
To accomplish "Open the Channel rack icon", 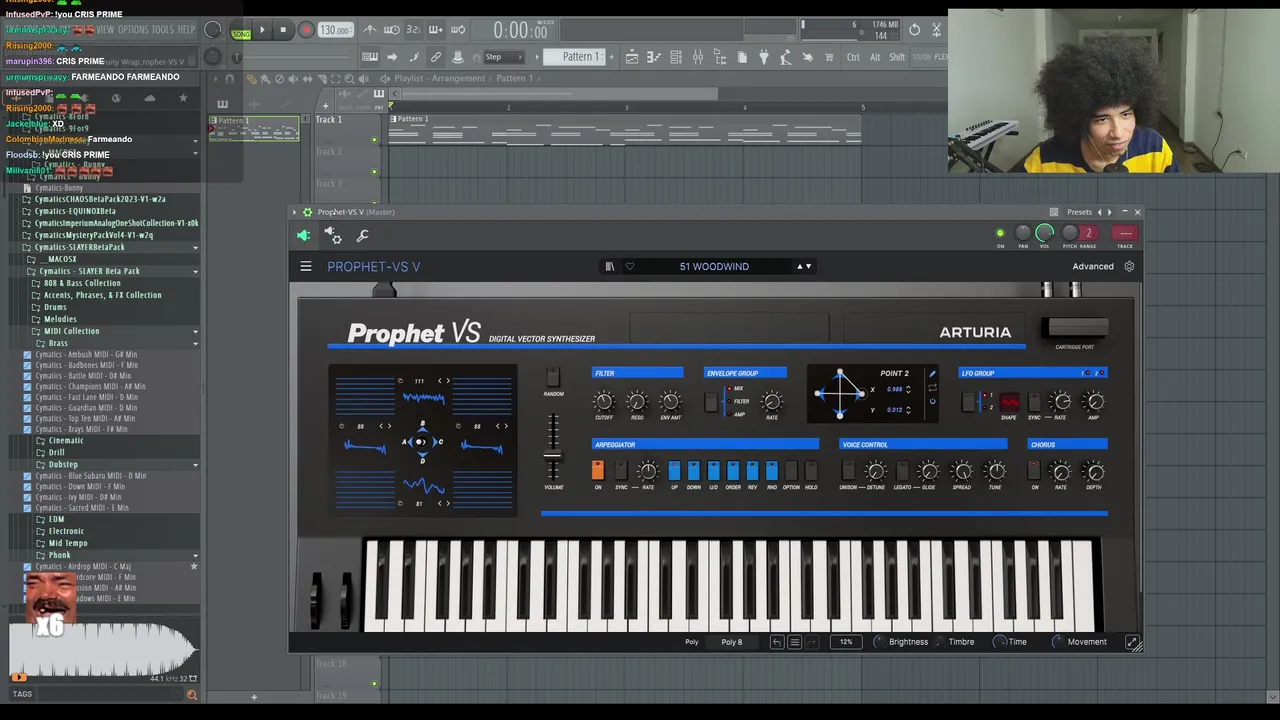I will (676, 57).
